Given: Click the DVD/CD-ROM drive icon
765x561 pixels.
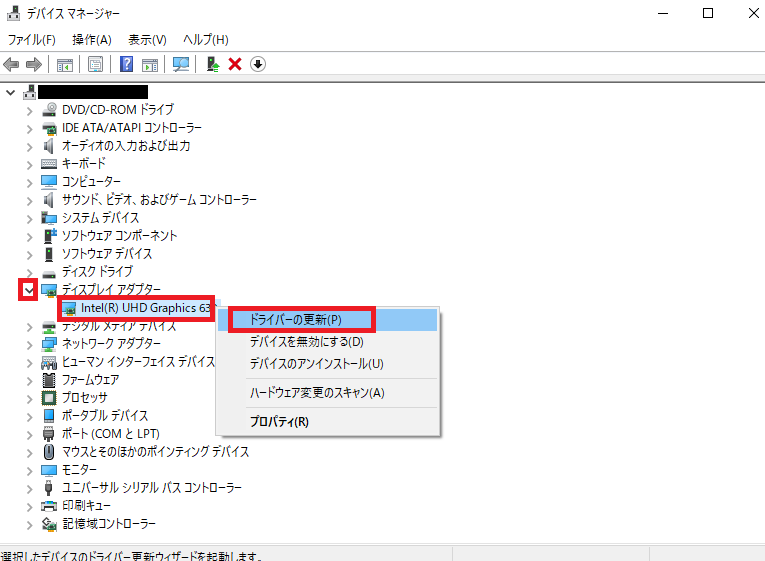Looking at the screenshot, I should tap(49, 110).
